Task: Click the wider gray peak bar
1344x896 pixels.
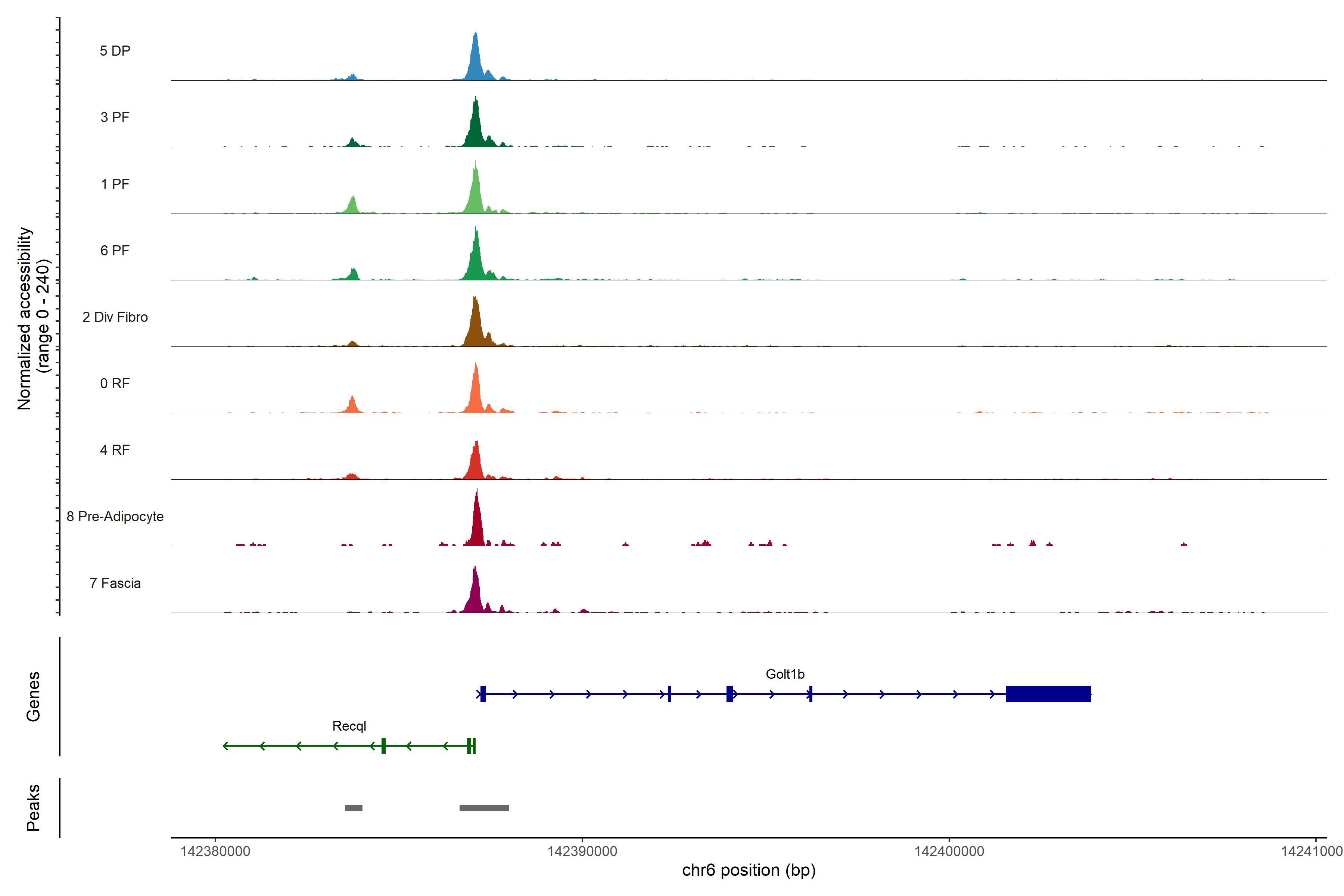Action: point(484,808)
